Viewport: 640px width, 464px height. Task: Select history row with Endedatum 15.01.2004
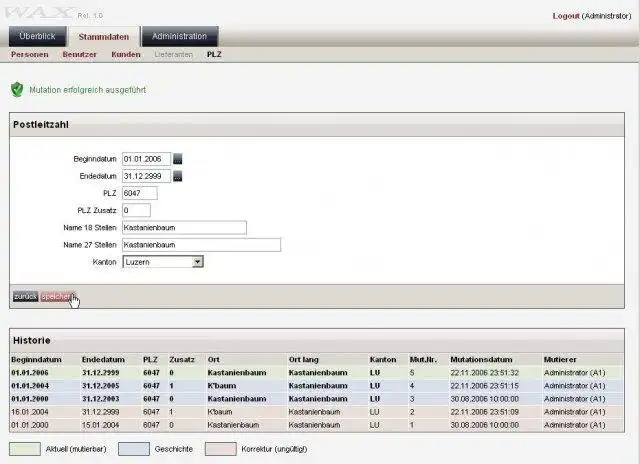click(317, 425)
